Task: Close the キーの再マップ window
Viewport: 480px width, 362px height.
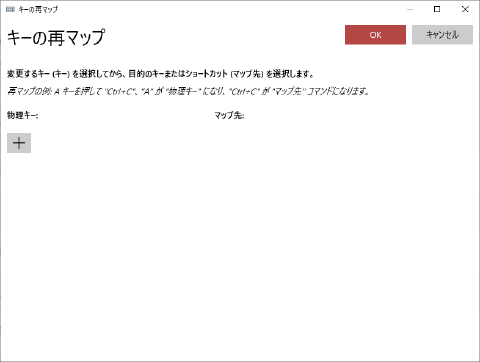Action: 465,9
